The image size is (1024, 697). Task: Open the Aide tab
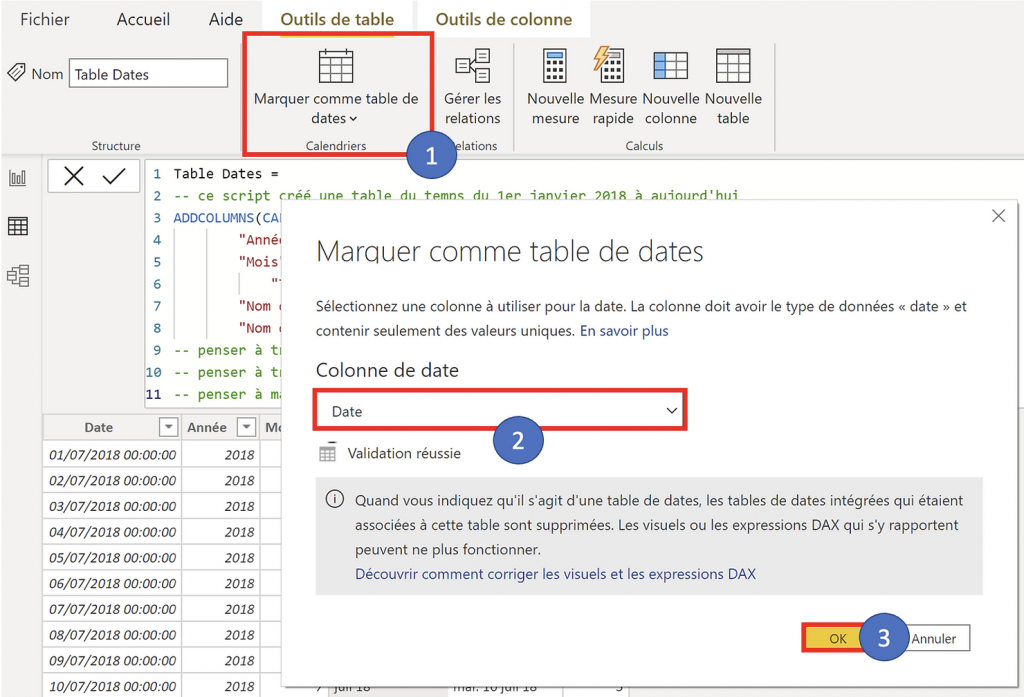226,20
